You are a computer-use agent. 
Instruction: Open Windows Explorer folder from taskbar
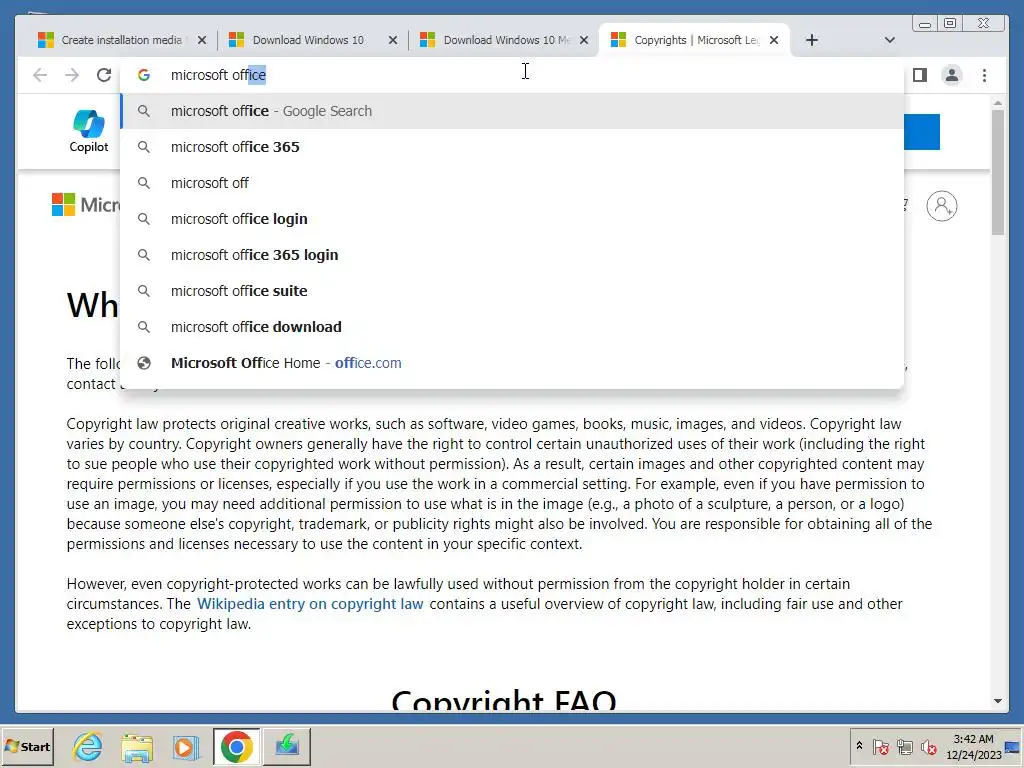pos(136,746)
